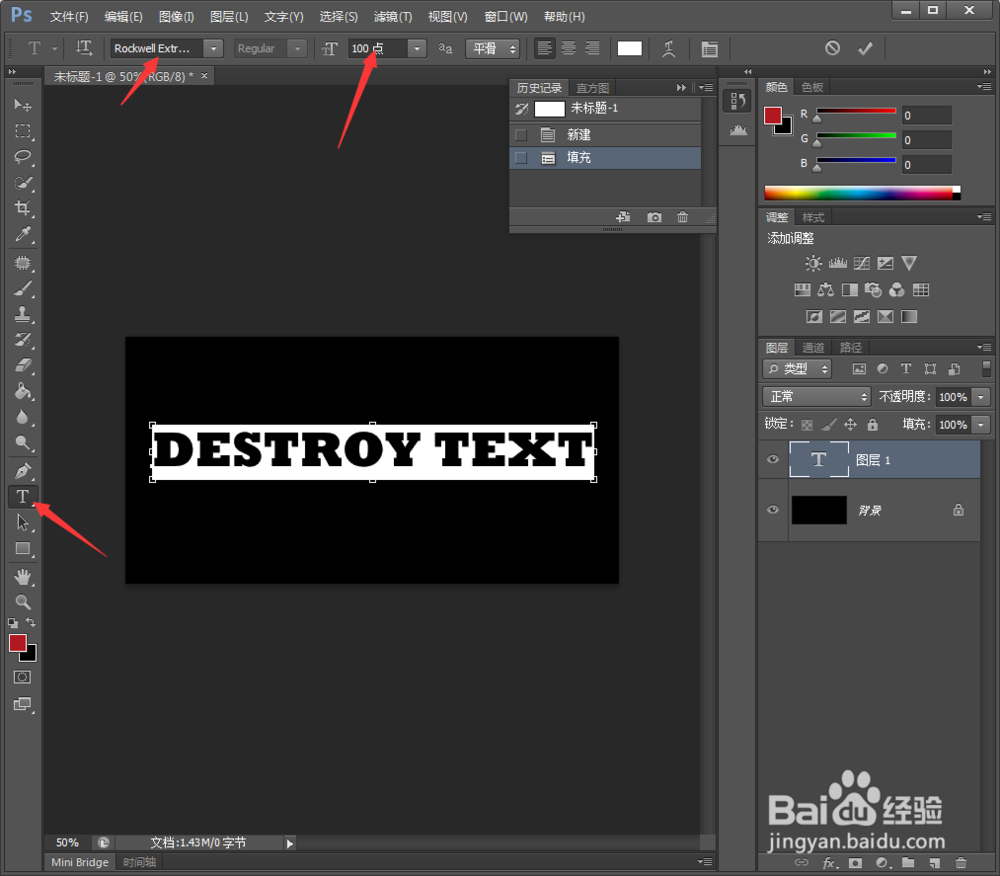Open the character and paragraph panel icon

(x=709, y=48)
